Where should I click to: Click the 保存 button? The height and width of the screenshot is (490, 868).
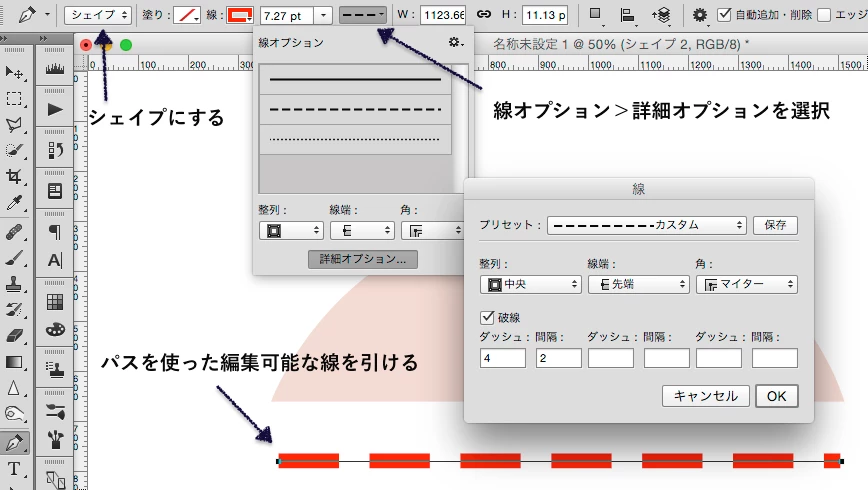[775, 225]
